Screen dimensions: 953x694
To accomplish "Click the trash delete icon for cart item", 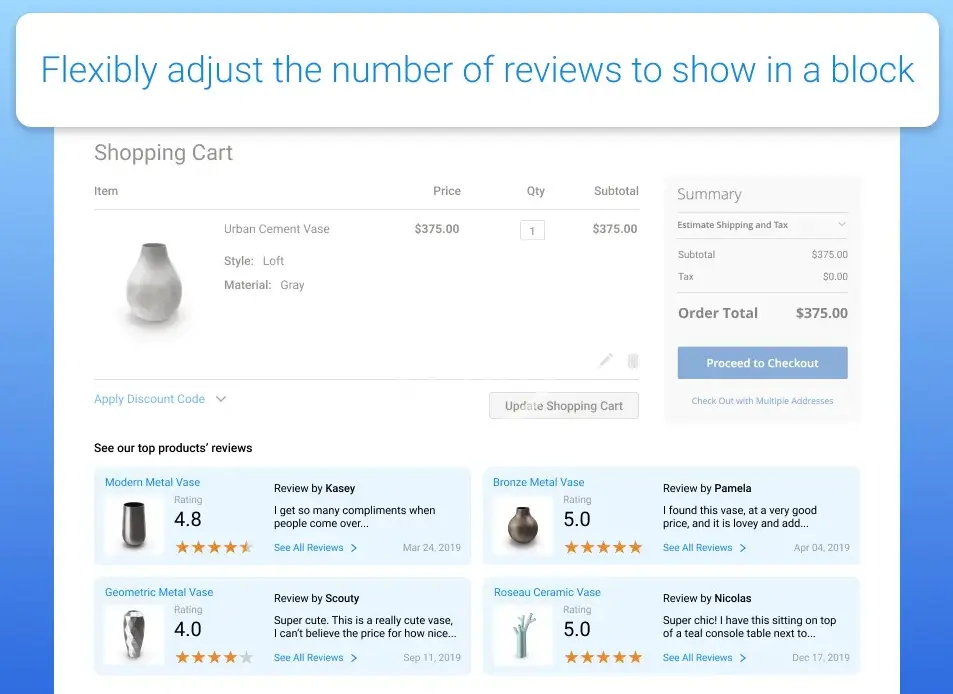I will (x=633, y=361).
